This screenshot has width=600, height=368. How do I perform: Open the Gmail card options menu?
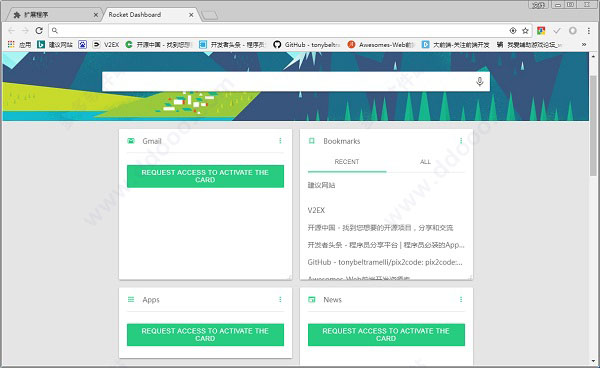coord(280,141)
